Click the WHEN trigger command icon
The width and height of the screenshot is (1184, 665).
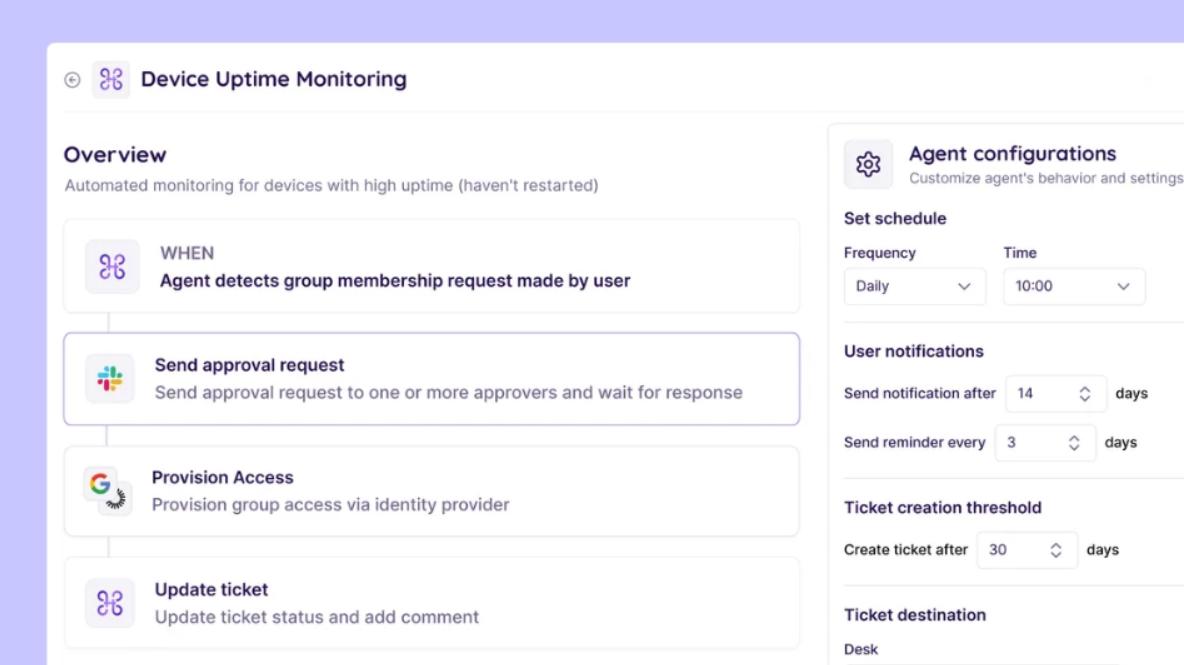pyautogui.click(x=111, y=267)
